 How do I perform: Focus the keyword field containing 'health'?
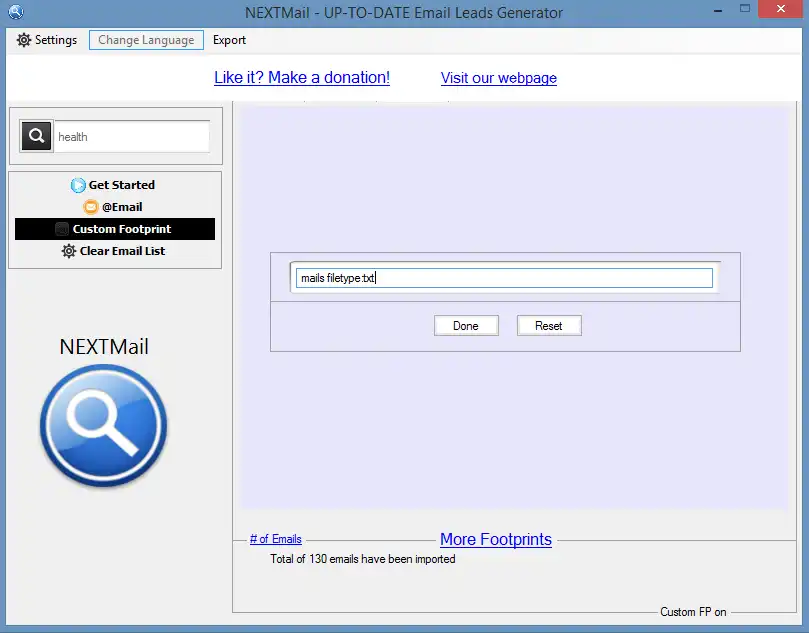132,137
